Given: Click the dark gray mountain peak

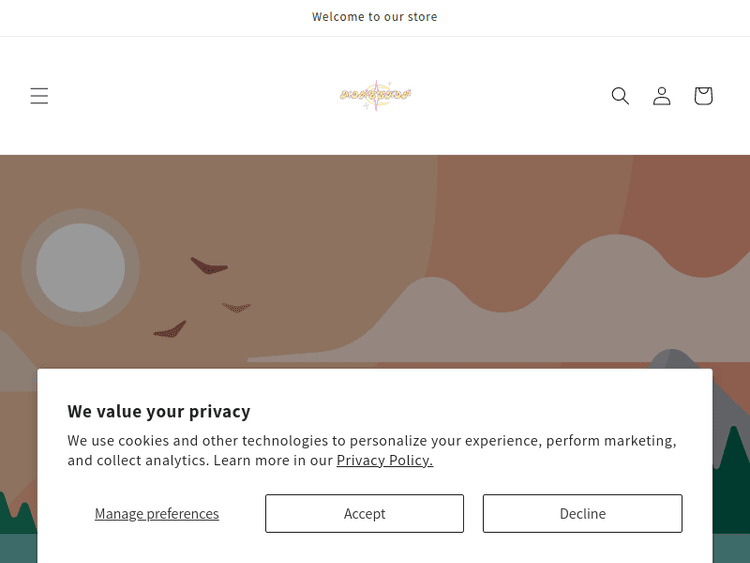Looking at the screenshot, I should click(673, 360).
